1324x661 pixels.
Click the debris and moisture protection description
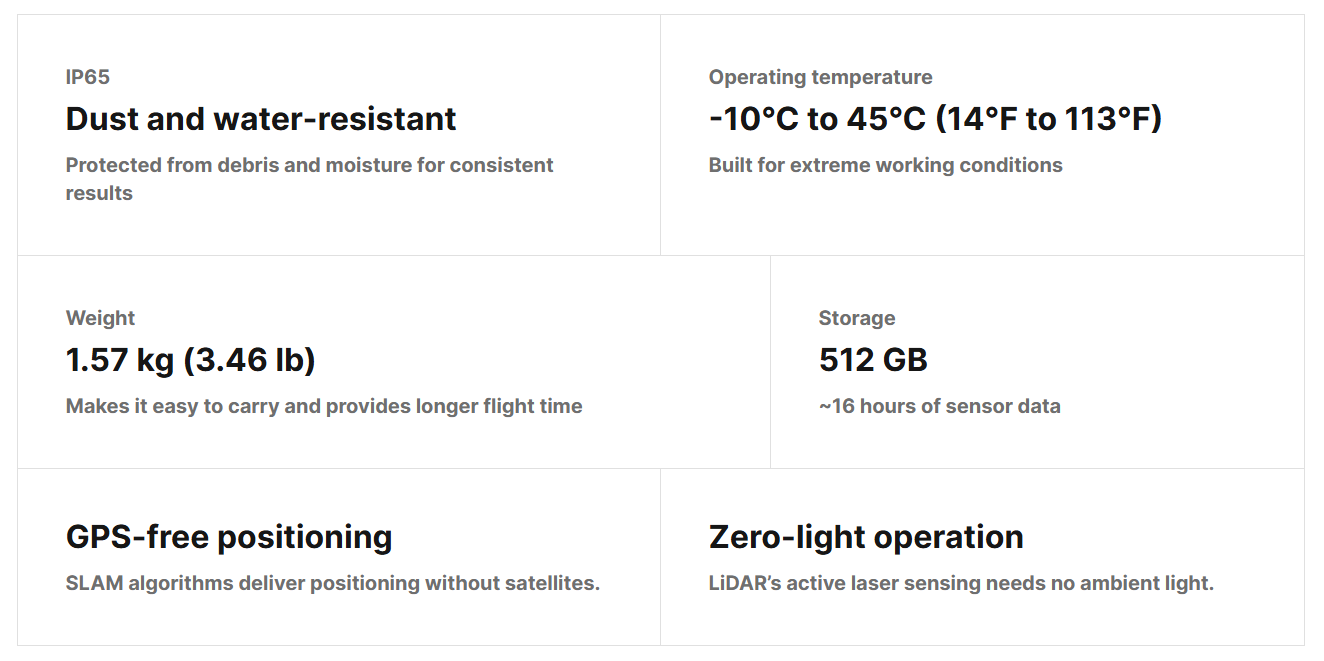(x=310, y=179)
